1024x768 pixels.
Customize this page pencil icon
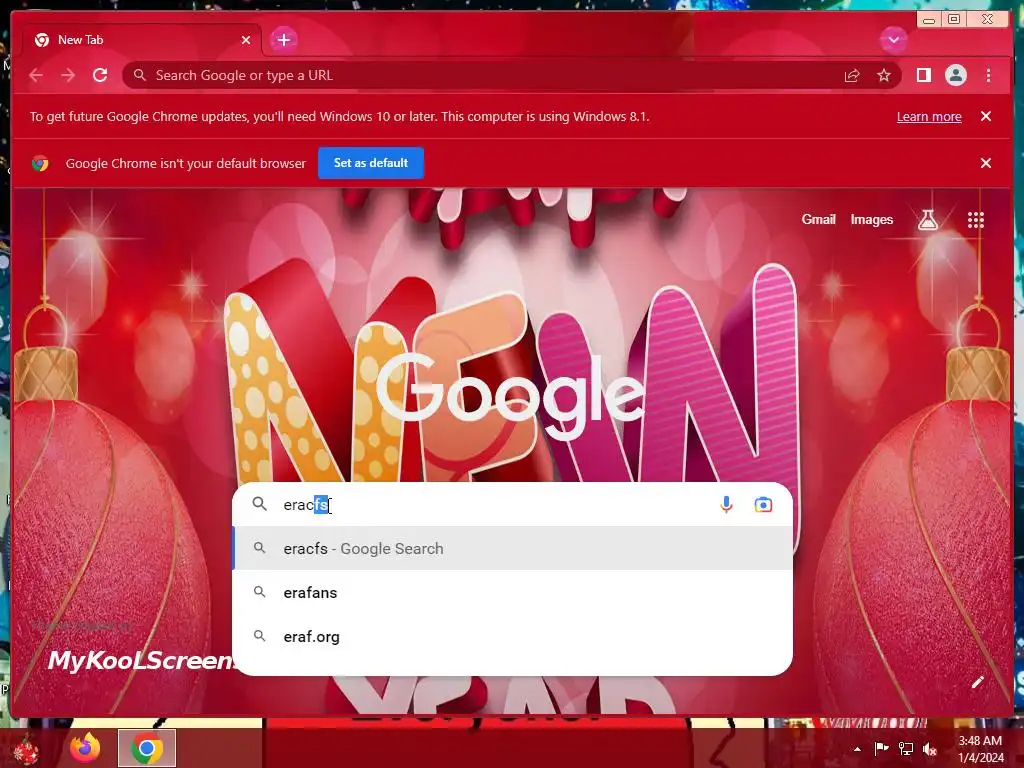point(978,682)
